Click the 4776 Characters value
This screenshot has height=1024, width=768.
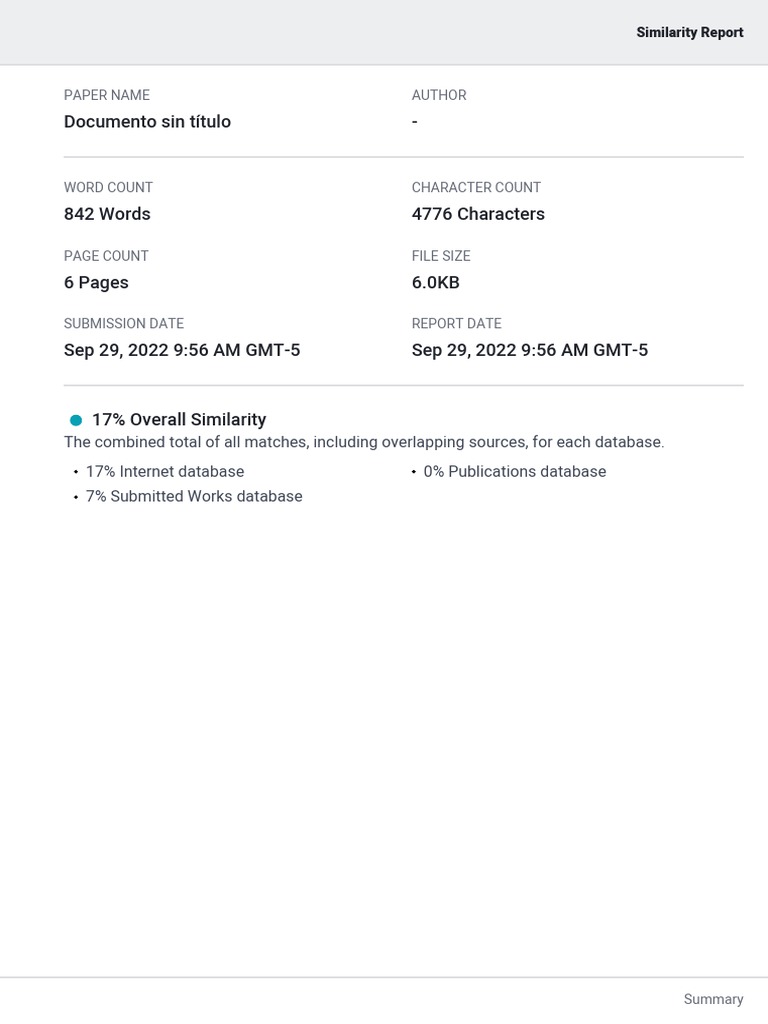[478, 214]
